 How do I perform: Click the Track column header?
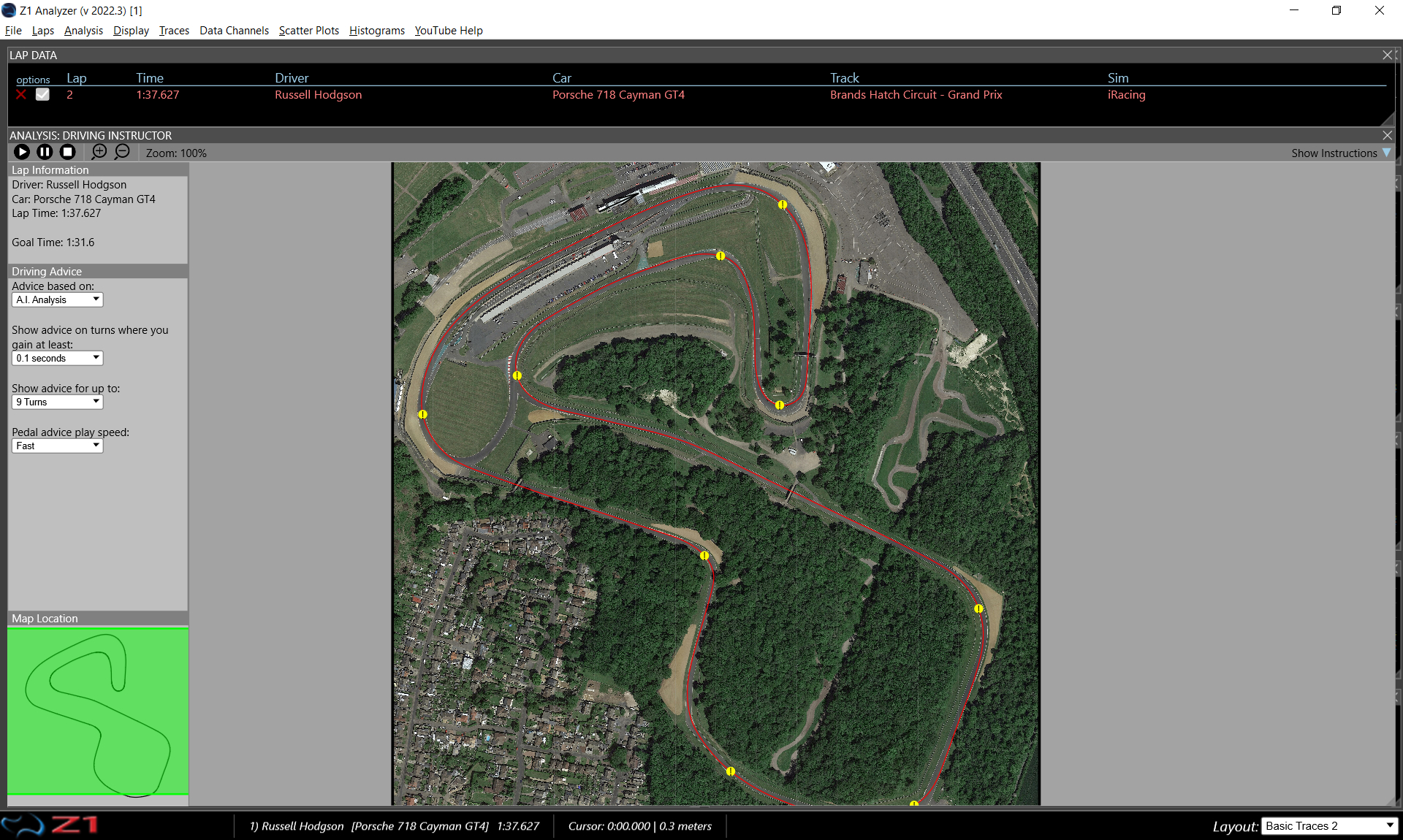tap(844, 78)
